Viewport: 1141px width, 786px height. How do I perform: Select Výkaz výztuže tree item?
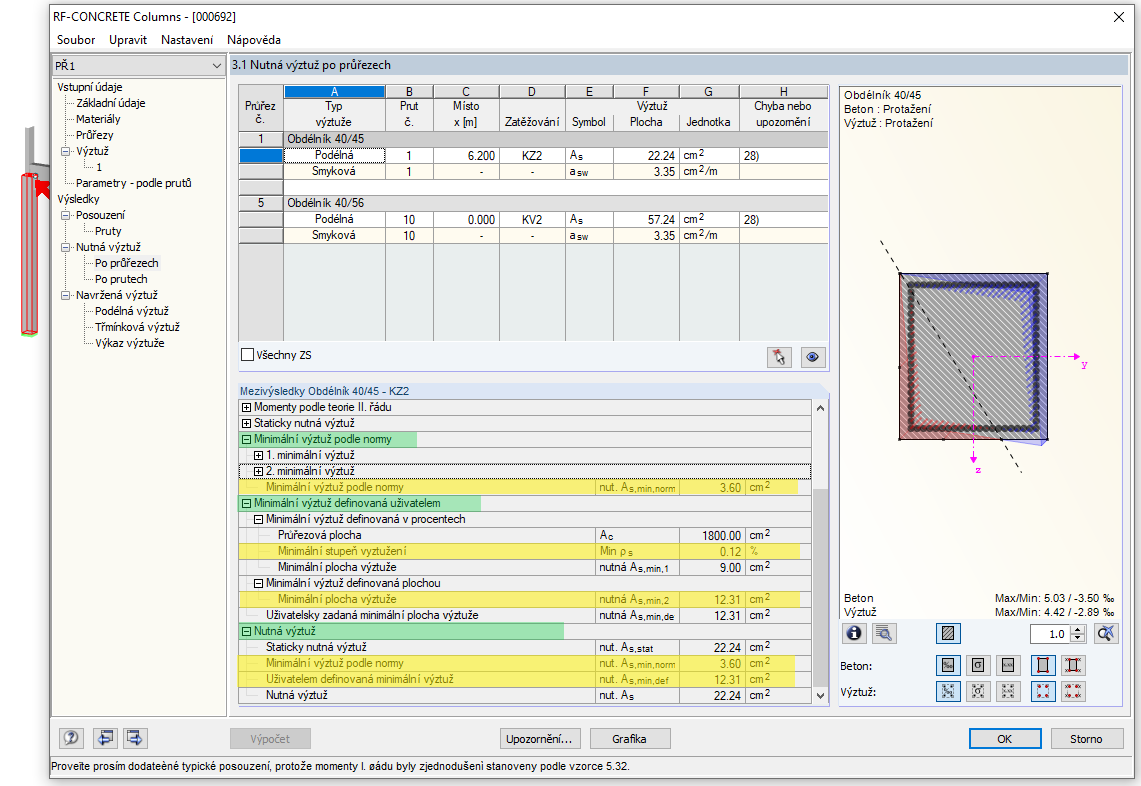click(130, 344)
